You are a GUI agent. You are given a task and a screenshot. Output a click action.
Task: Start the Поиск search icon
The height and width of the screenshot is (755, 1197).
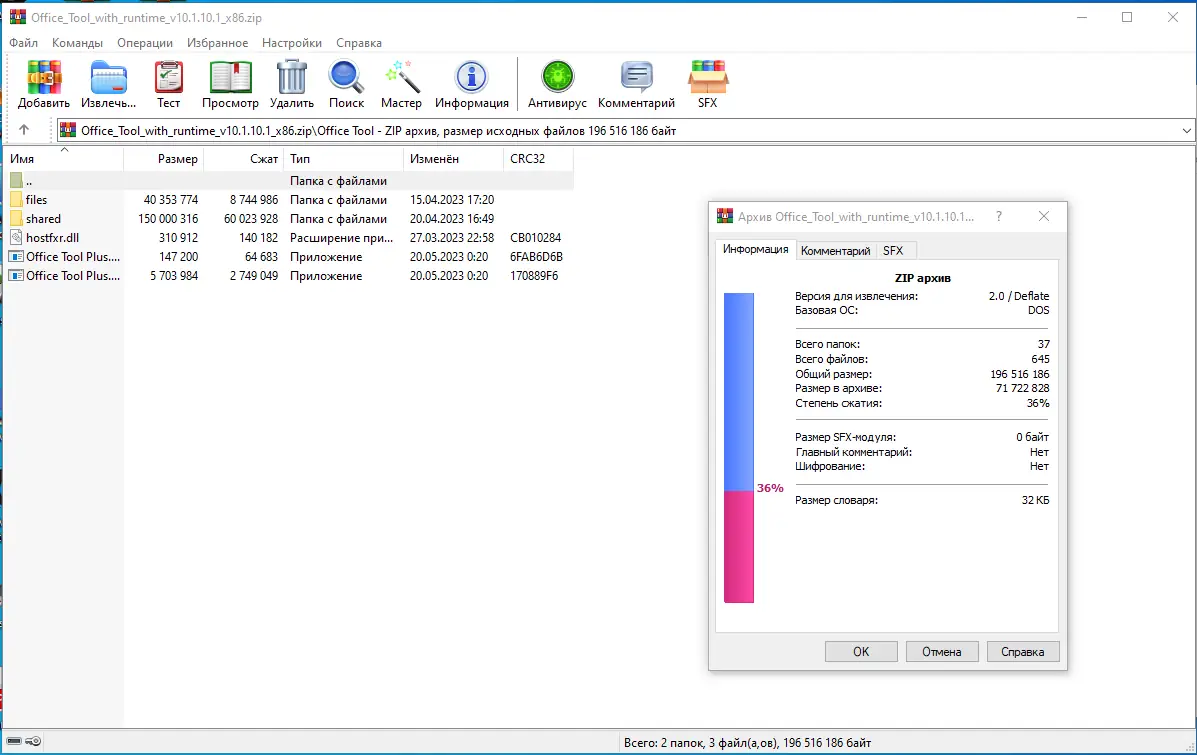point(345,78)
